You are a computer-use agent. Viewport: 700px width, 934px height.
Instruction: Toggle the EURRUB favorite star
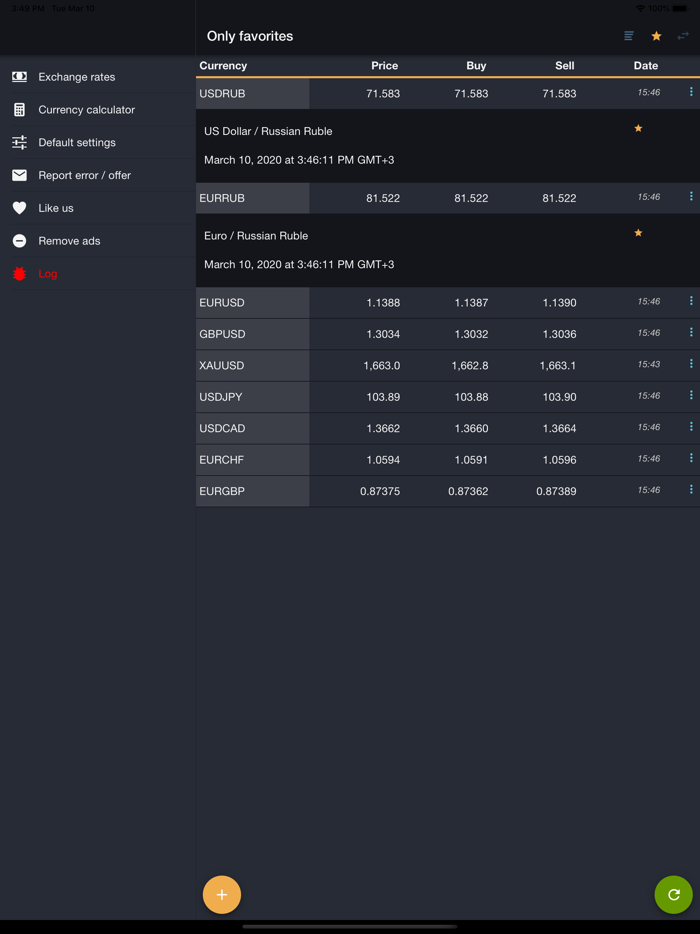pyautogui.click(x=638, y=232)
